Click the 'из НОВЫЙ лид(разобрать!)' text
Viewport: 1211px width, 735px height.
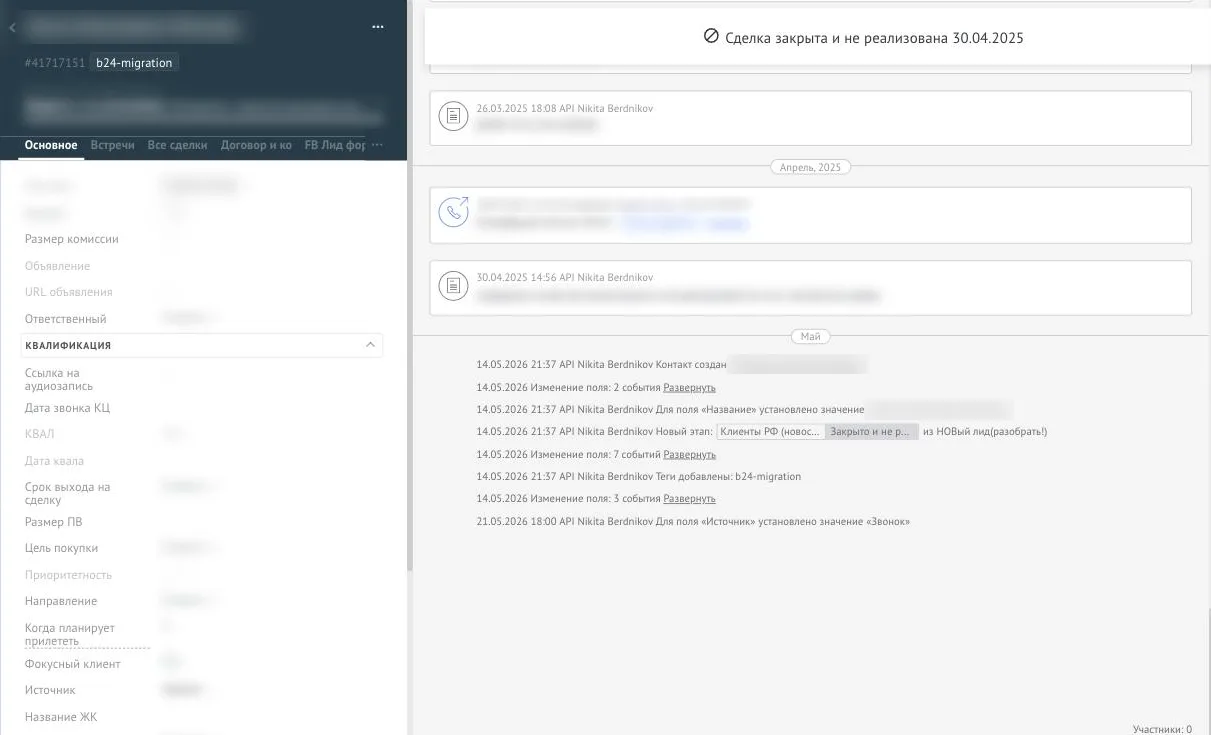985,432
